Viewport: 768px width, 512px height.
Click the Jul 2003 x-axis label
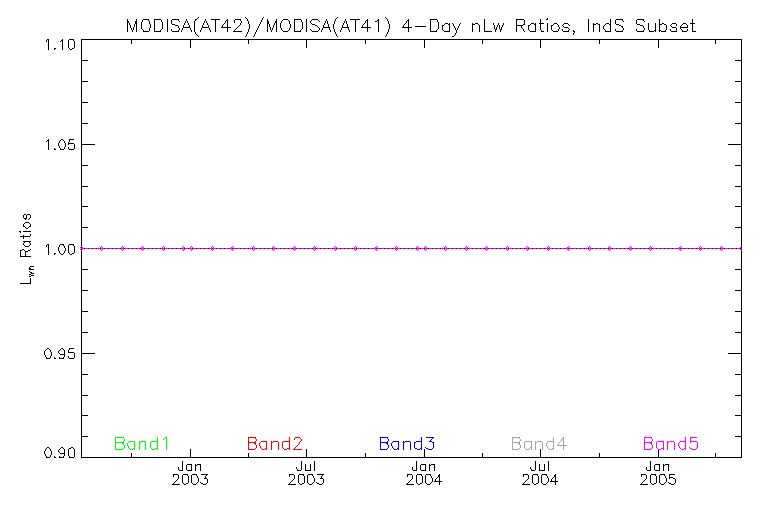coord(306,473)
